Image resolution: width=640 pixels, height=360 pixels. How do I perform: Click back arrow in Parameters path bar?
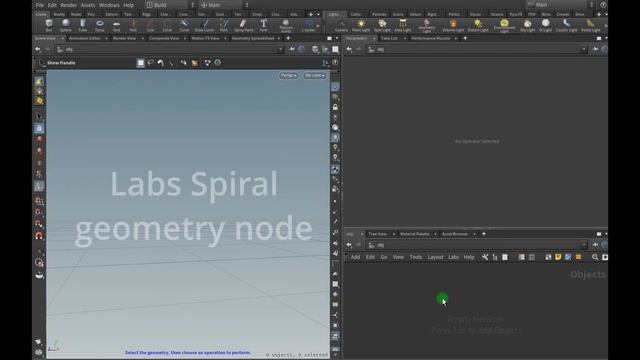point(349,49)
